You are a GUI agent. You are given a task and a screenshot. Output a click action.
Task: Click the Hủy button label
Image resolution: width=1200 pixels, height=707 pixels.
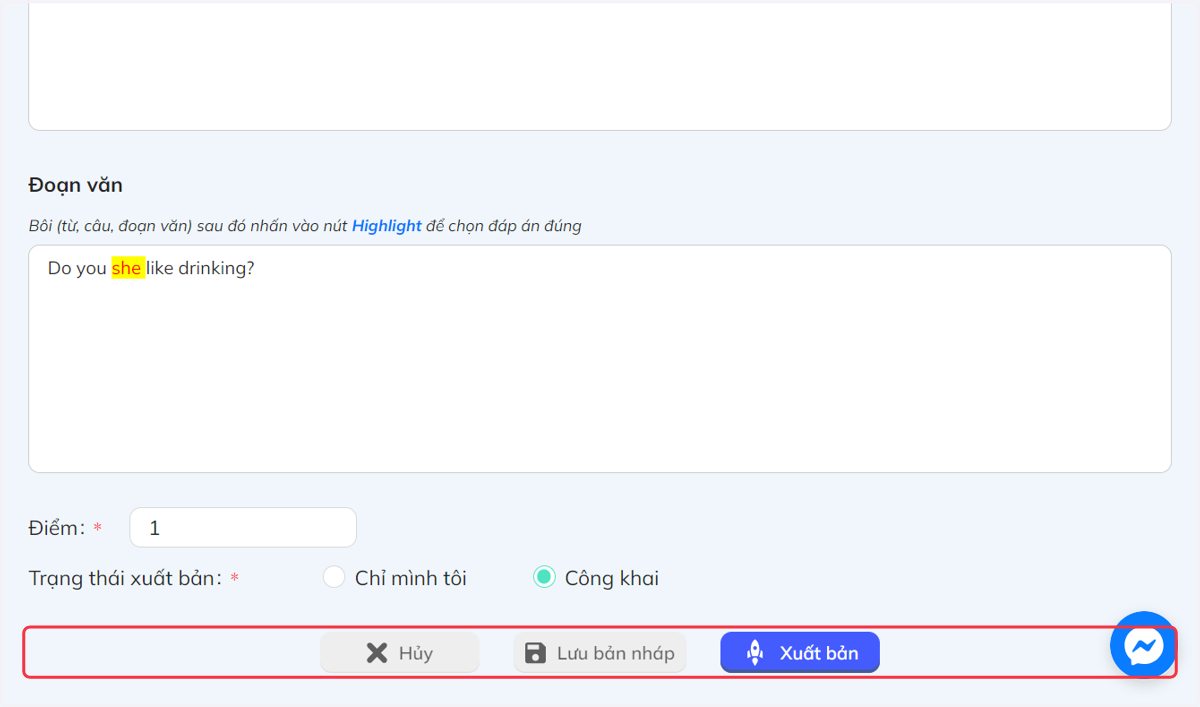click(416, 653)
